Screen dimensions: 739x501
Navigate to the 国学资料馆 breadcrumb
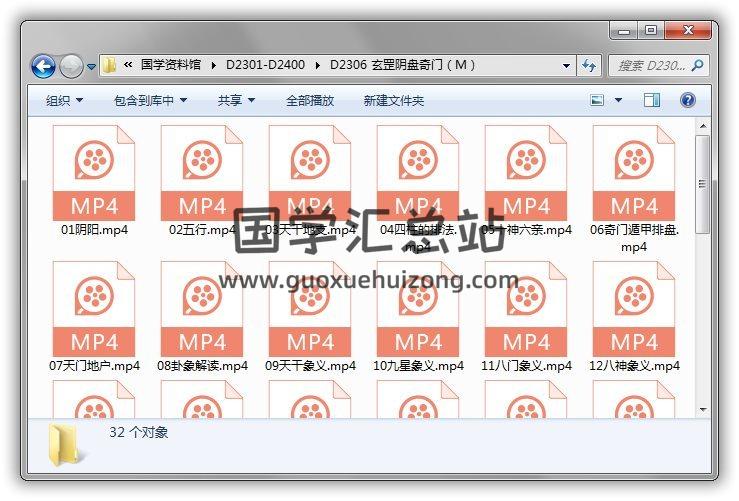(171, 65)
